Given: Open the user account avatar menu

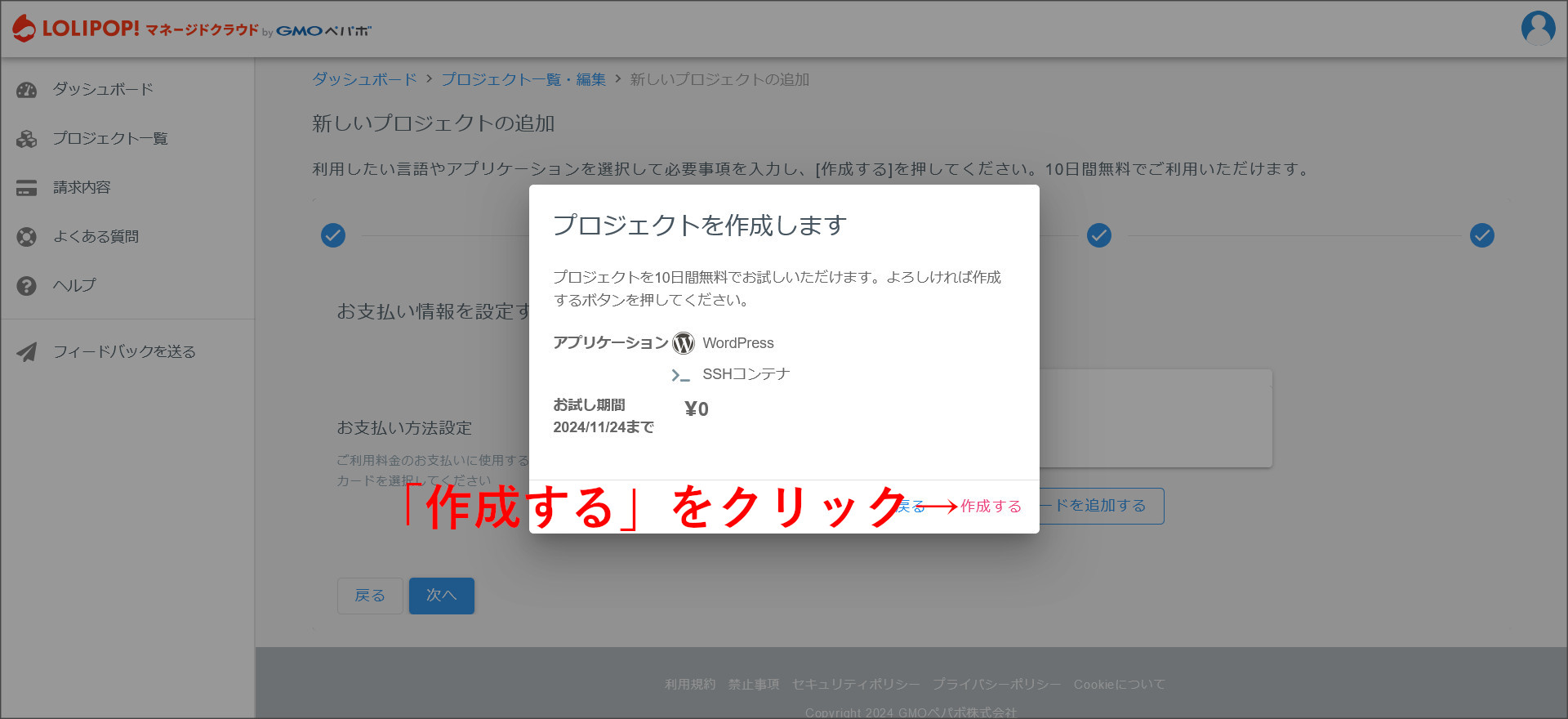Looking at the screenshot, I should click(x=1538, y=29).
